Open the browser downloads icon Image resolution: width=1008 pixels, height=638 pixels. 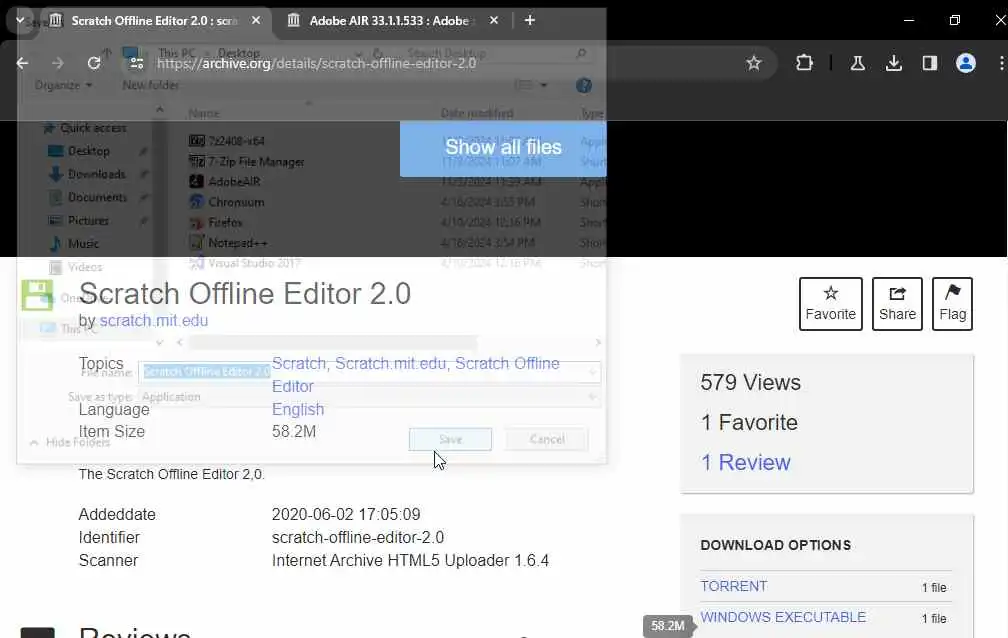[x=894, y=63]
